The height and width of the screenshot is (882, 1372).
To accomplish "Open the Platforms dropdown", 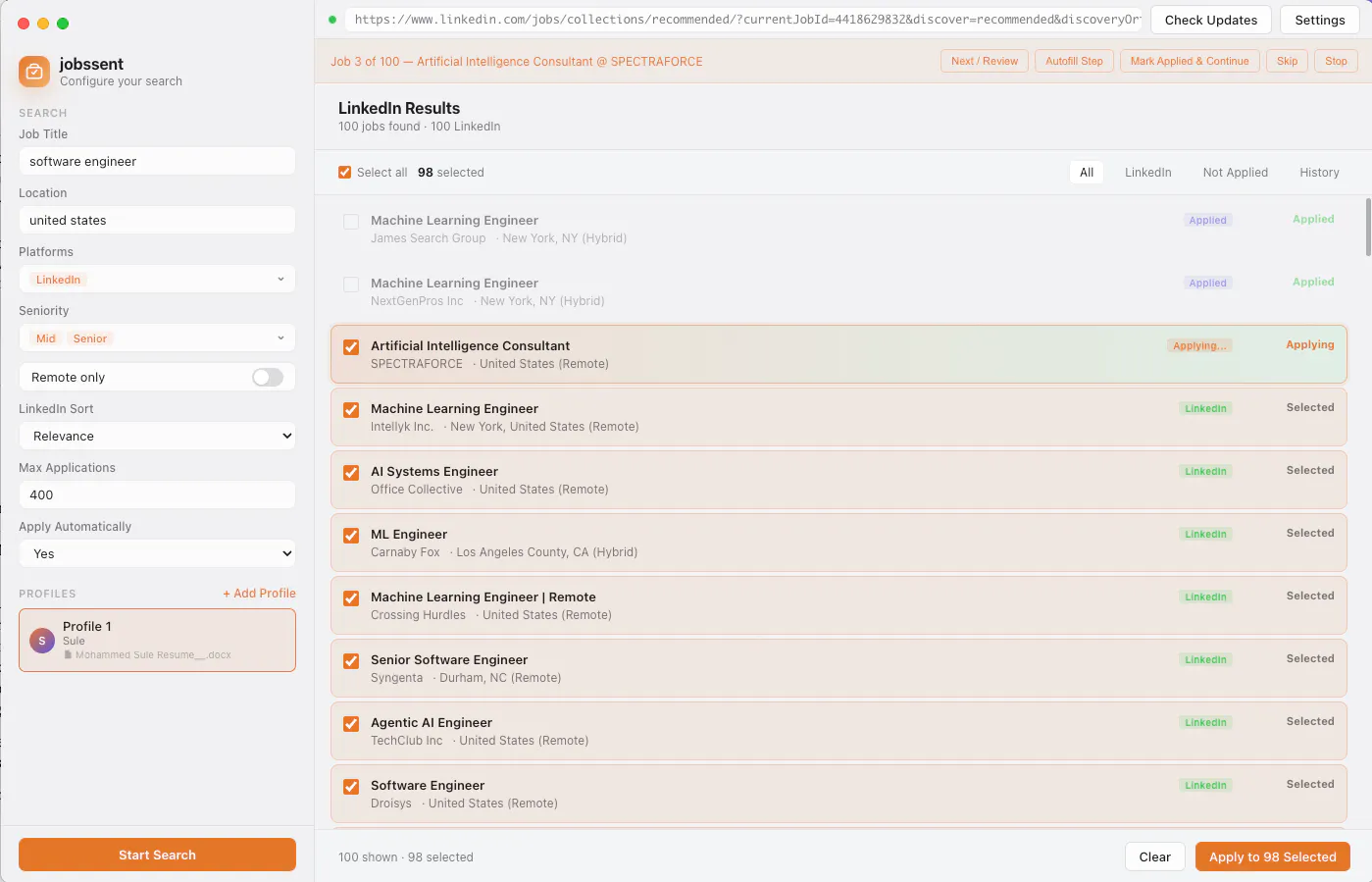I will (157, 279).
